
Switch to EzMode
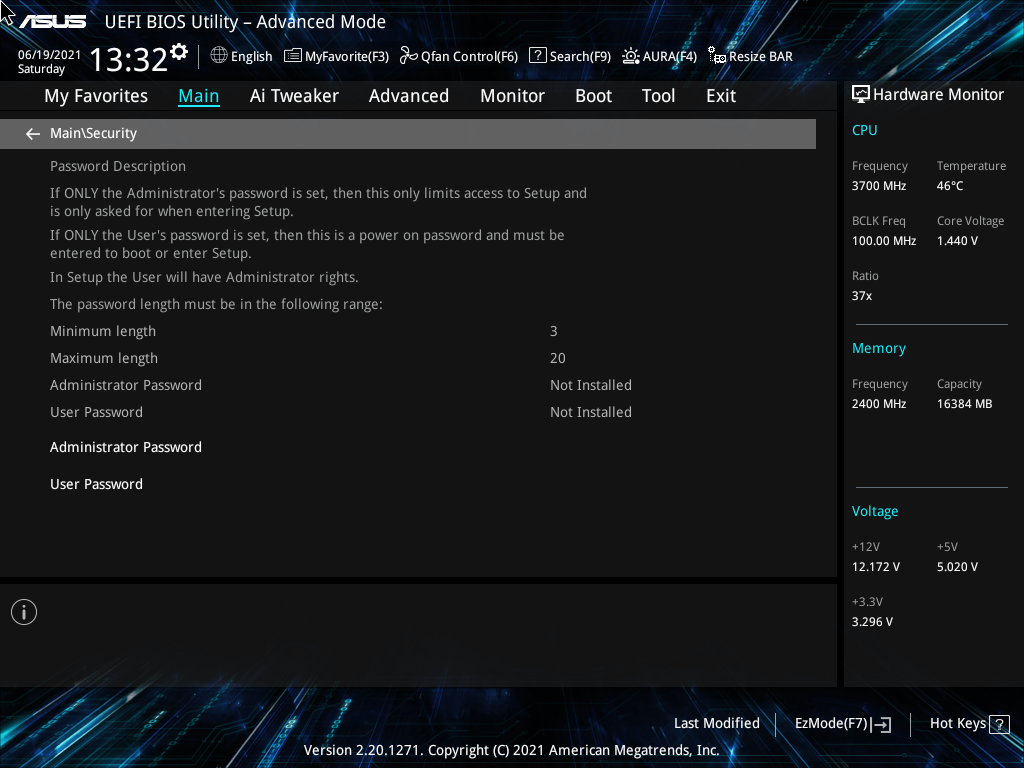pyautogui.click(x=841, y=723)
